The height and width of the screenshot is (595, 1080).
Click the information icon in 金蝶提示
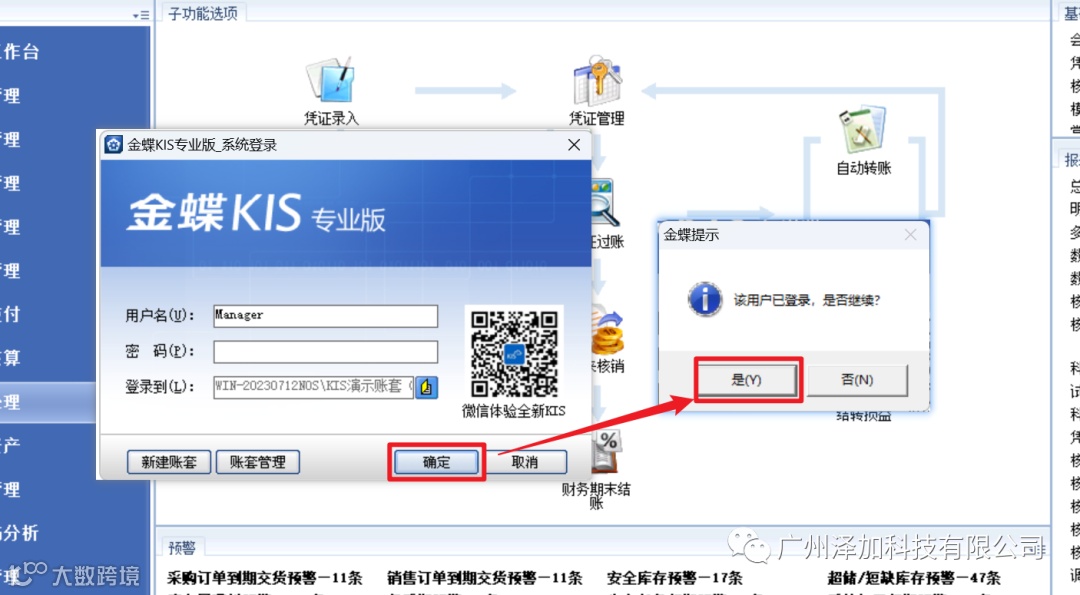[705, 300]
